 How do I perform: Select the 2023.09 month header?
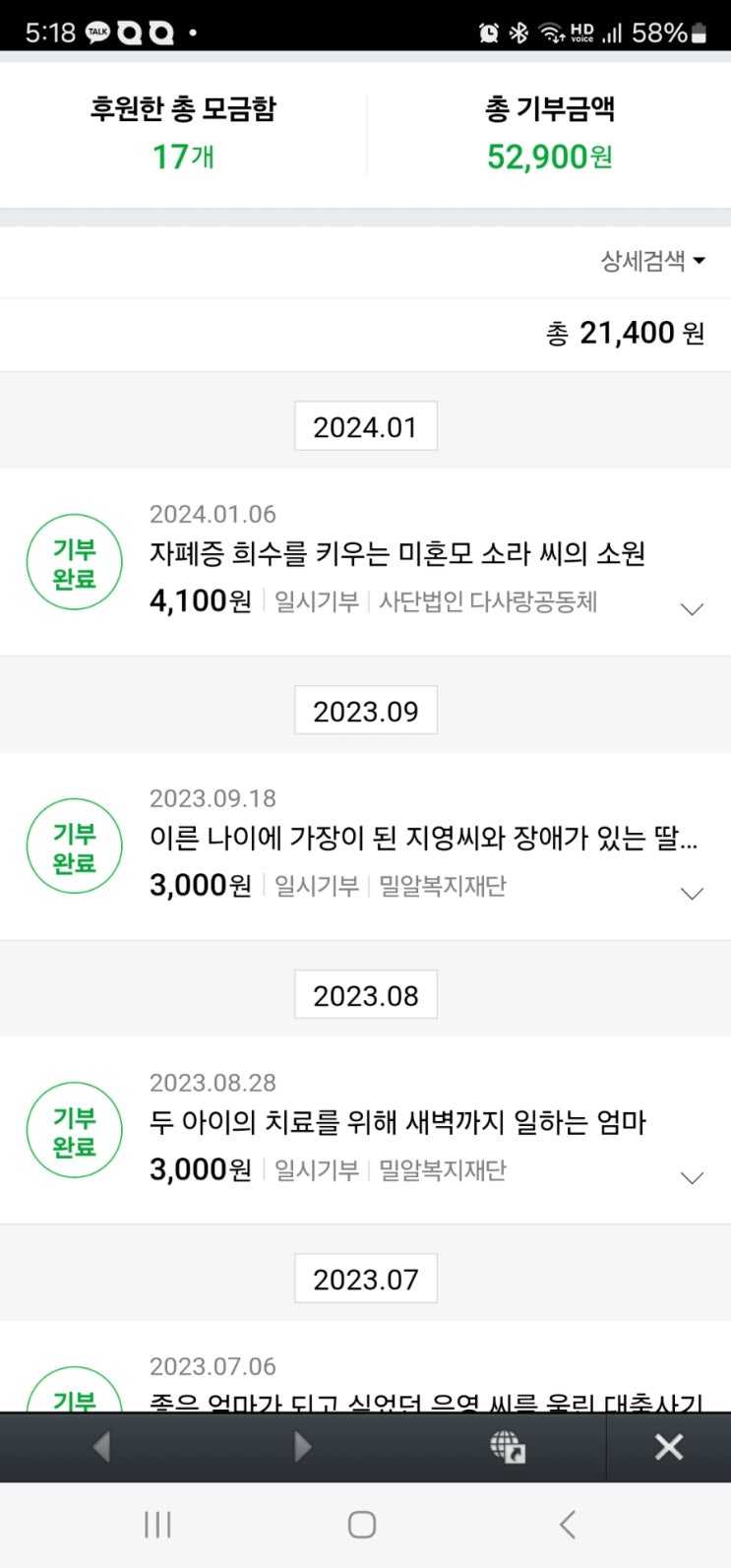tap(366, 711)
